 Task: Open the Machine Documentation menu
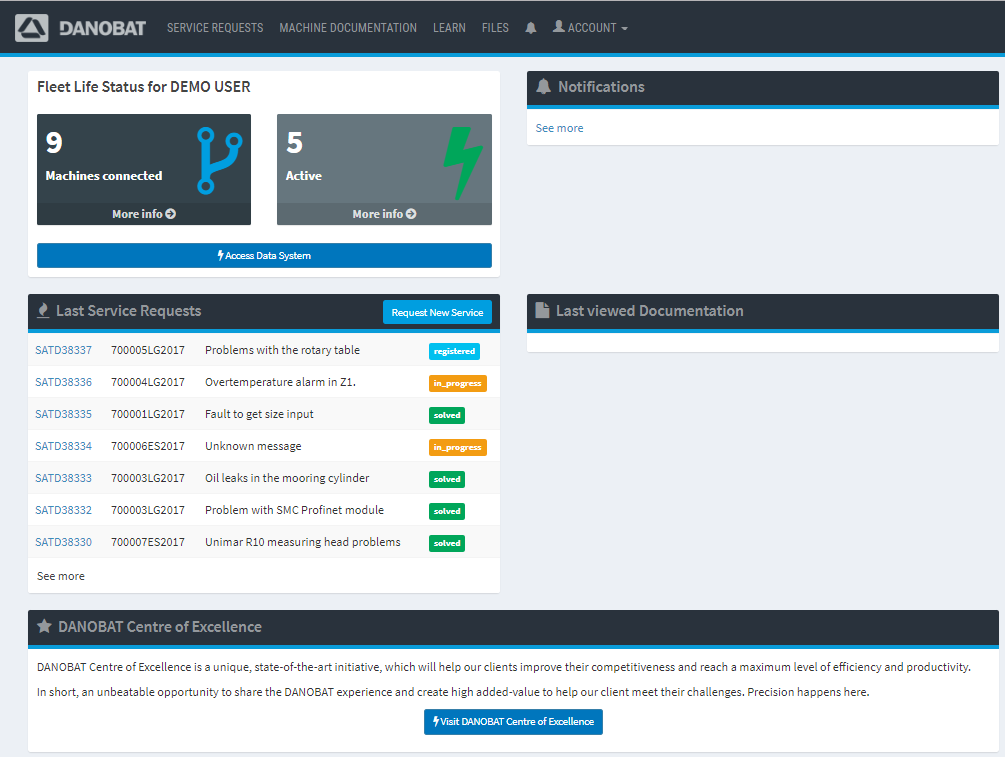pyautogui.click(x=348, y=28)
